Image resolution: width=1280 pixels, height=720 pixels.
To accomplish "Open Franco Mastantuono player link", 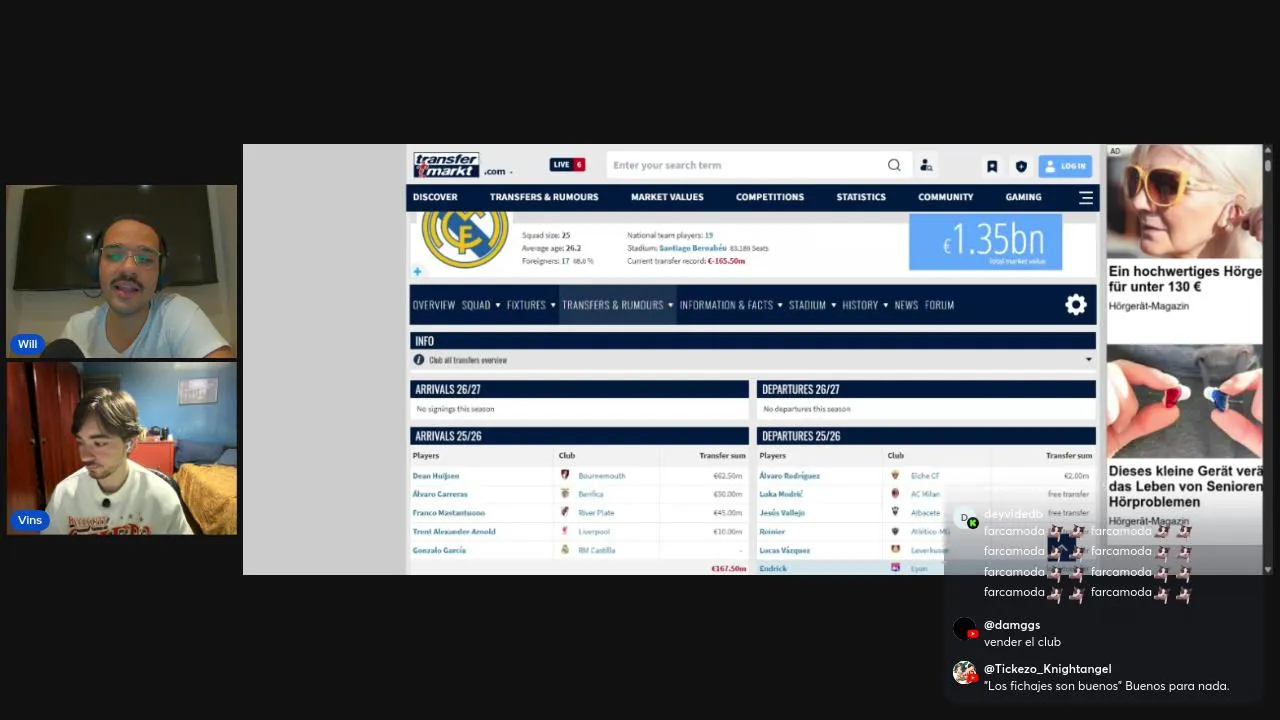I will pos(448,513).
